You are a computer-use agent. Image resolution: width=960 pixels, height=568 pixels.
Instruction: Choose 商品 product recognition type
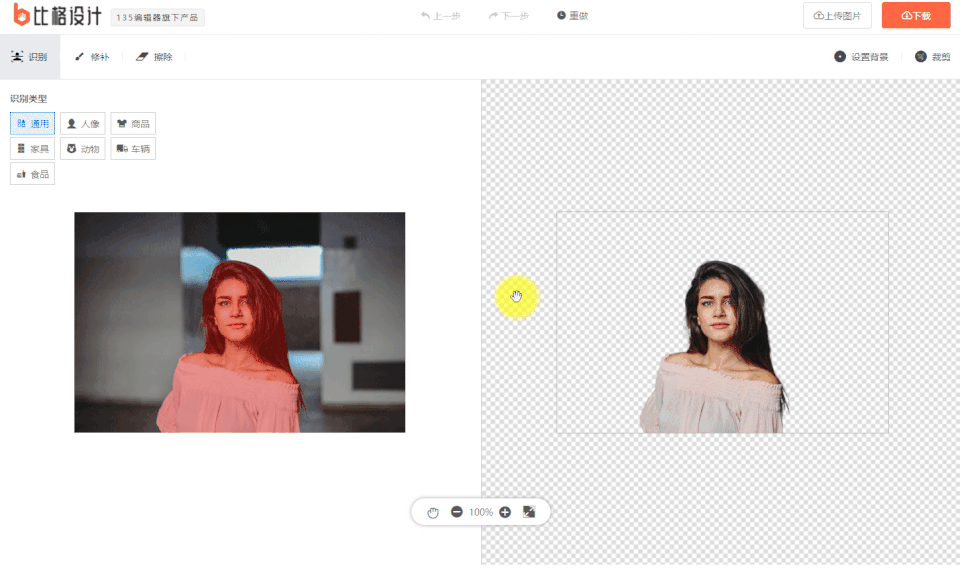tap(133, 124)
